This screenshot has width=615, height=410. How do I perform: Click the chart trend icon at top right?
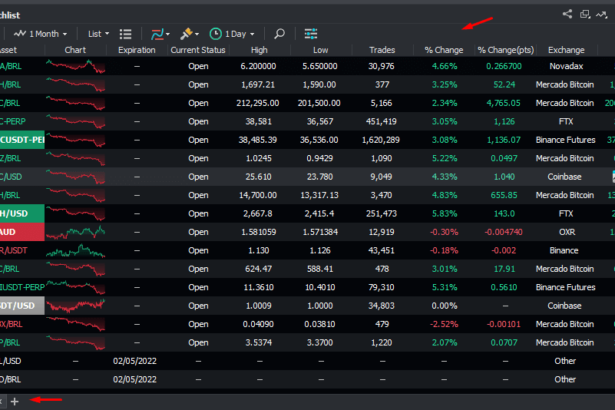(x=602, y=15)
